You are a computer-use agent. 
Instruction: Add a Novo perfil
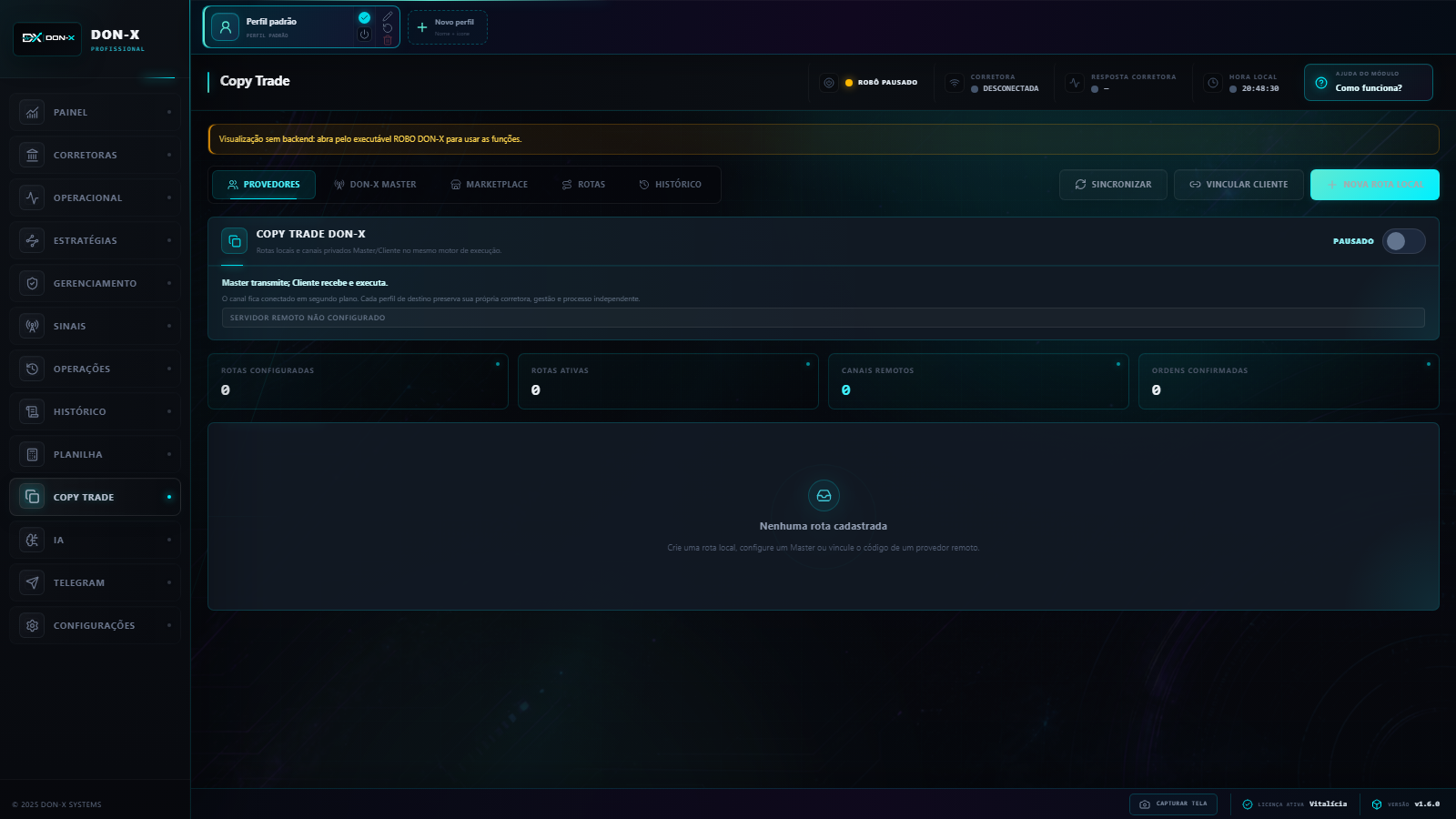point(448,27)
